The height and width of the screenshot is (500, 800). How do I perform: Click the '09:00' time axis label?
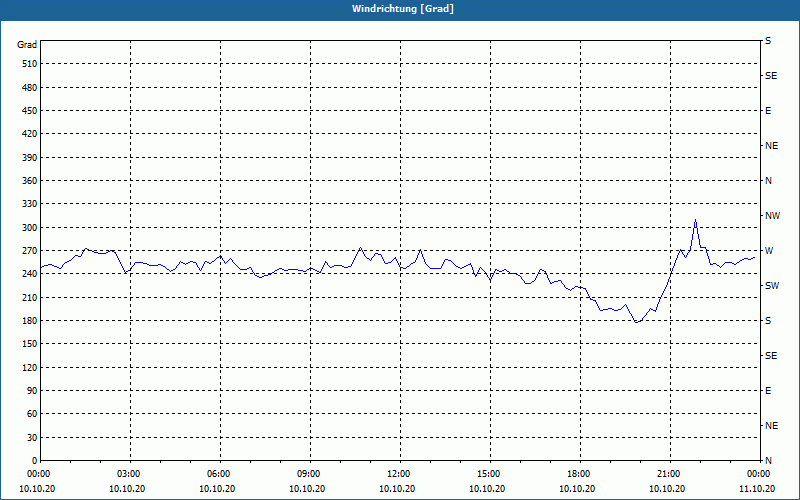coord(310,473)
